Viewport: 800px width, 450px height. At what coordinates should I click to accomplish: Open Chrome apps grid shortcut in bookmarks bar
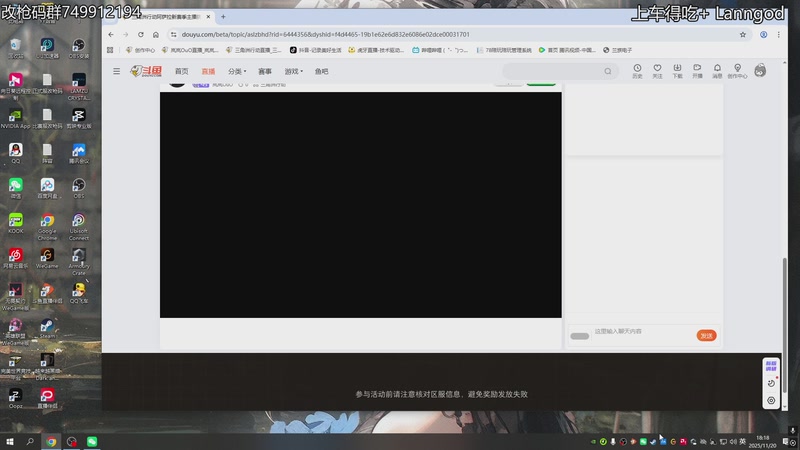coord(110,50)
